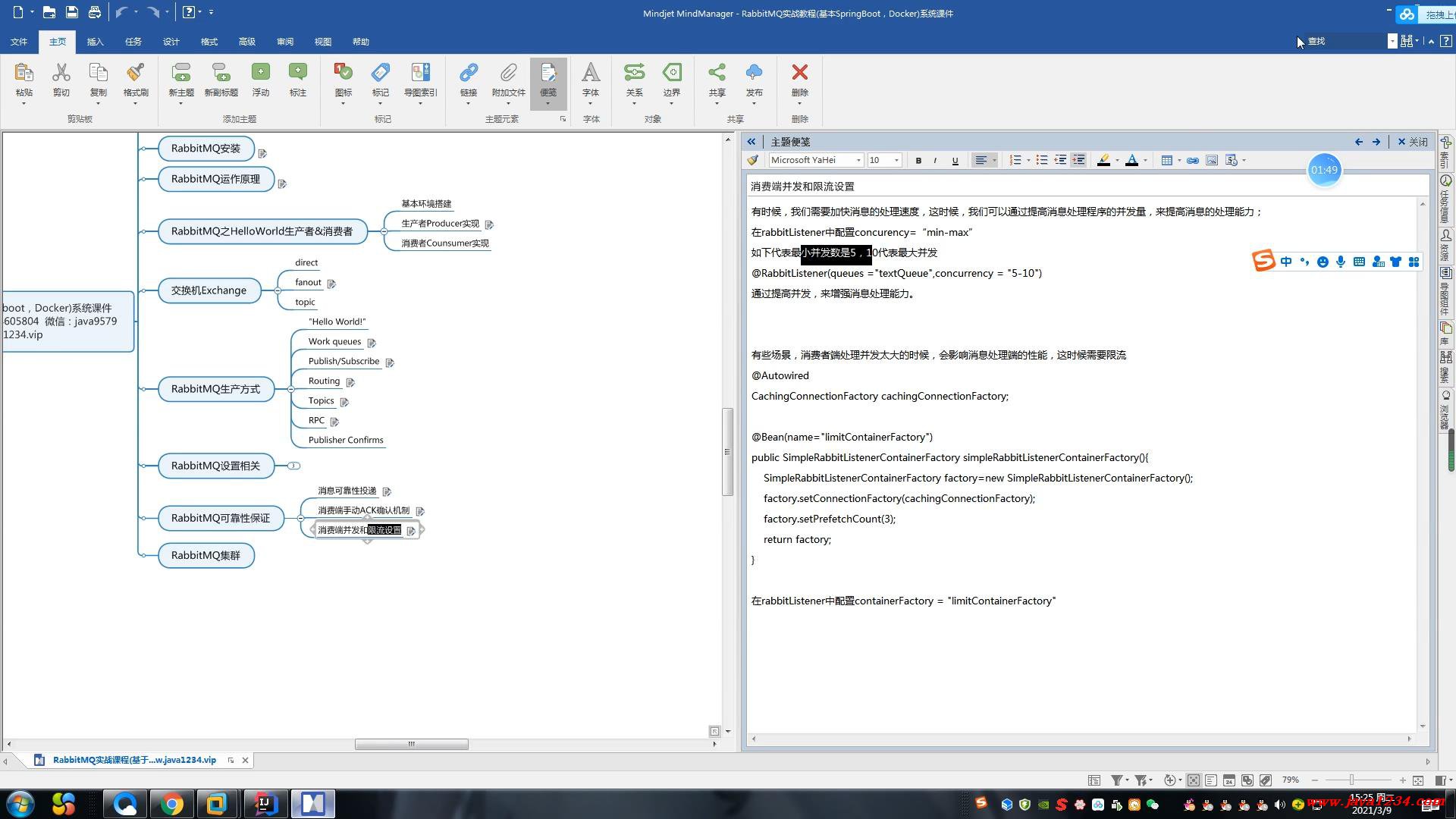This screenshot has width=1456, height=819.
Task: Open the MindManager app in the Windows taskbar
Action: 312,803
